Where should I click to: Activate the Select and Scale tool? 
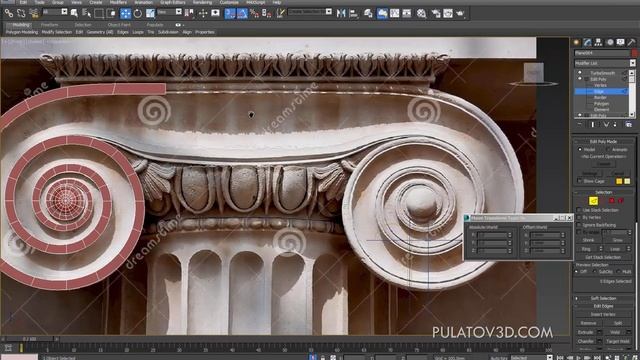point(150,13)
